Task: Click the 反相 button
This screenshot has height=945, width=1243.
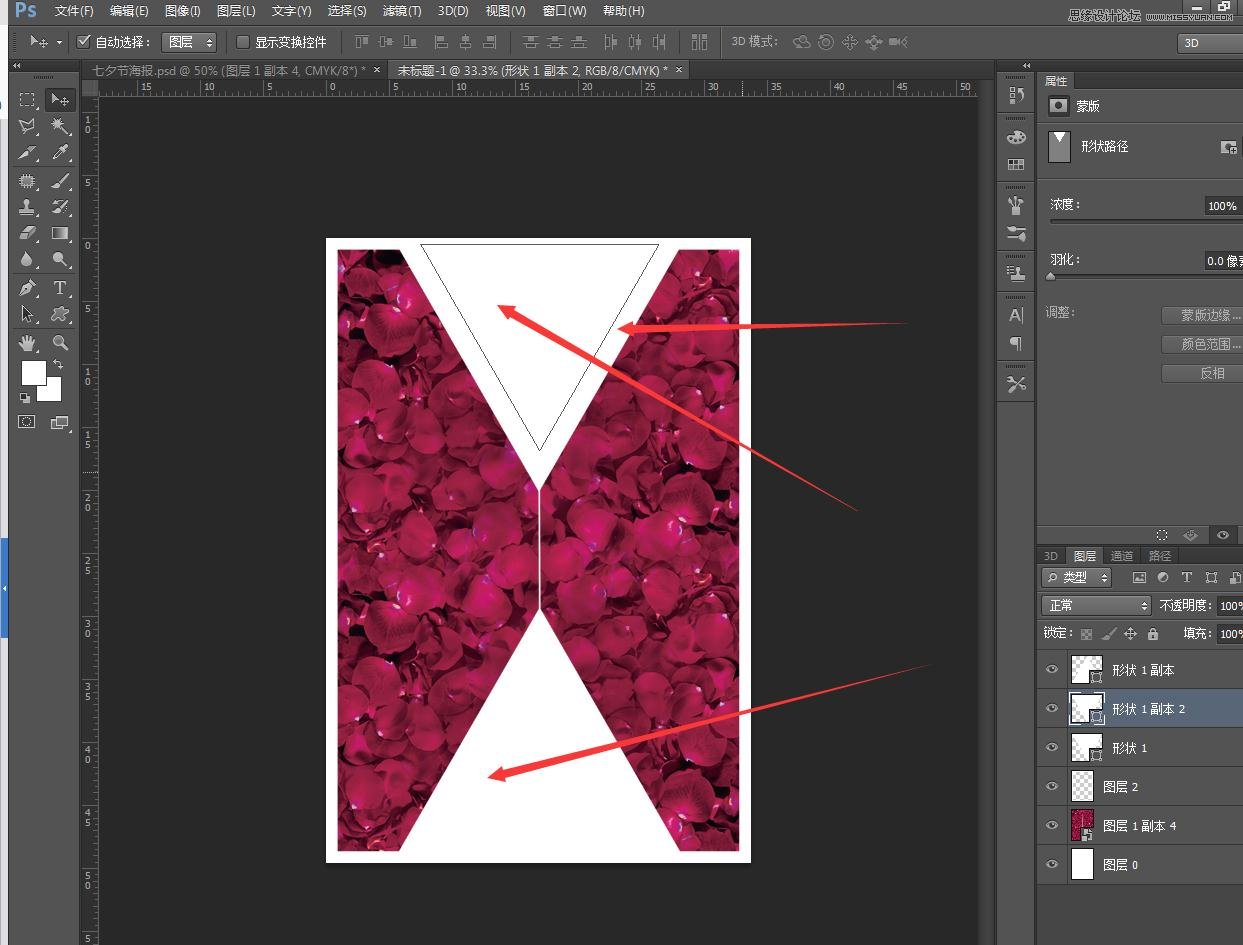Action: click(1202, 373)
